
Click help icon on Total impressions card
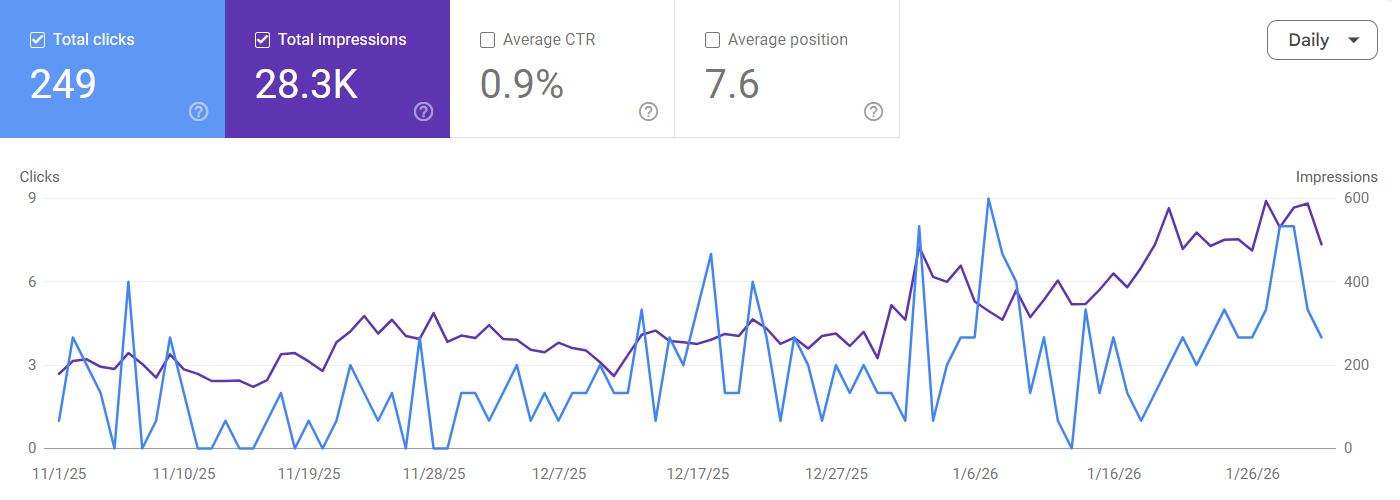pyautogui.click(x=423, y=111)
